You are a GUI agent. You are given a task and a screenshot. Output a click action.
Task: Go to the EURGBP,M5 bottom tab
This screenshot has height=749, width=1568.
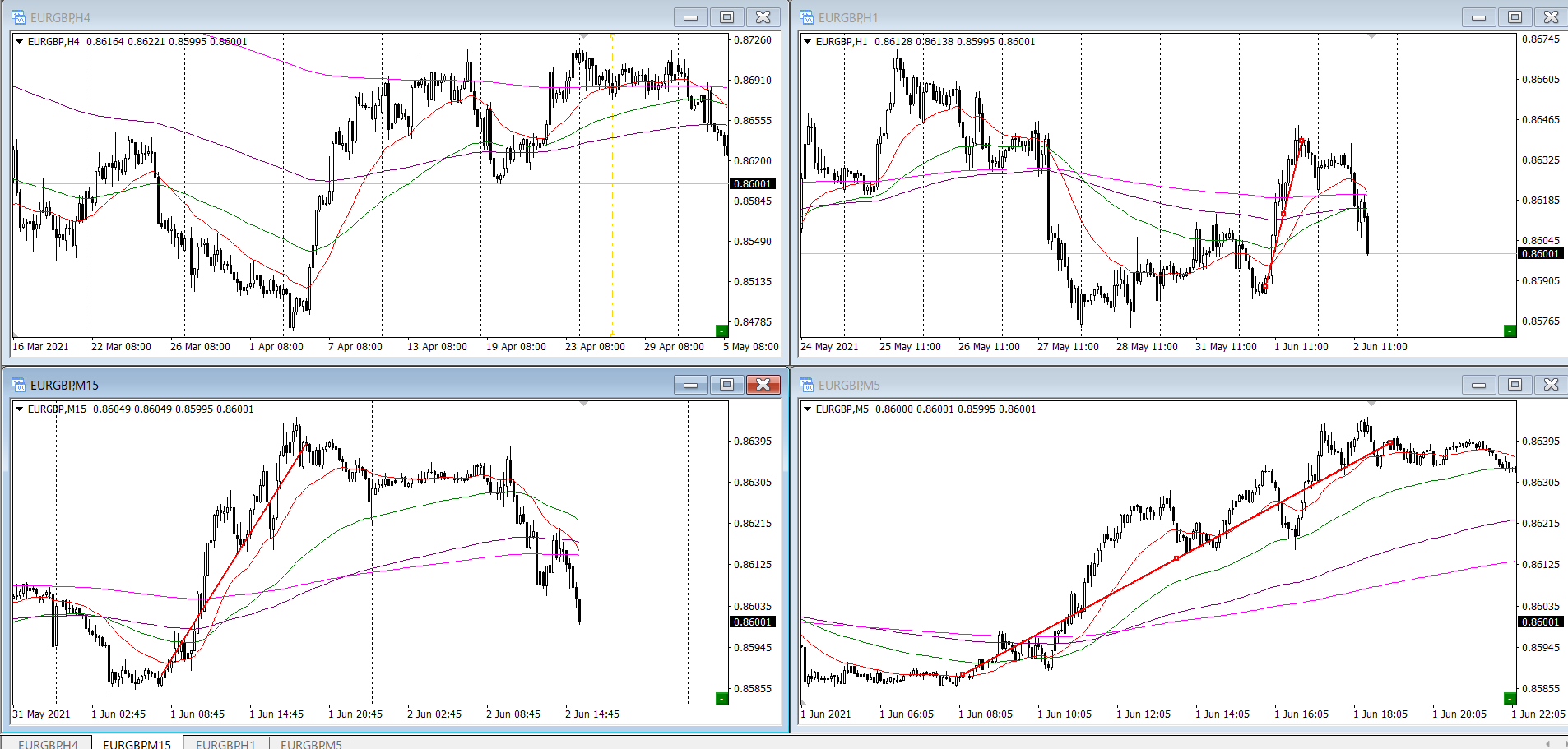[311, 743]
